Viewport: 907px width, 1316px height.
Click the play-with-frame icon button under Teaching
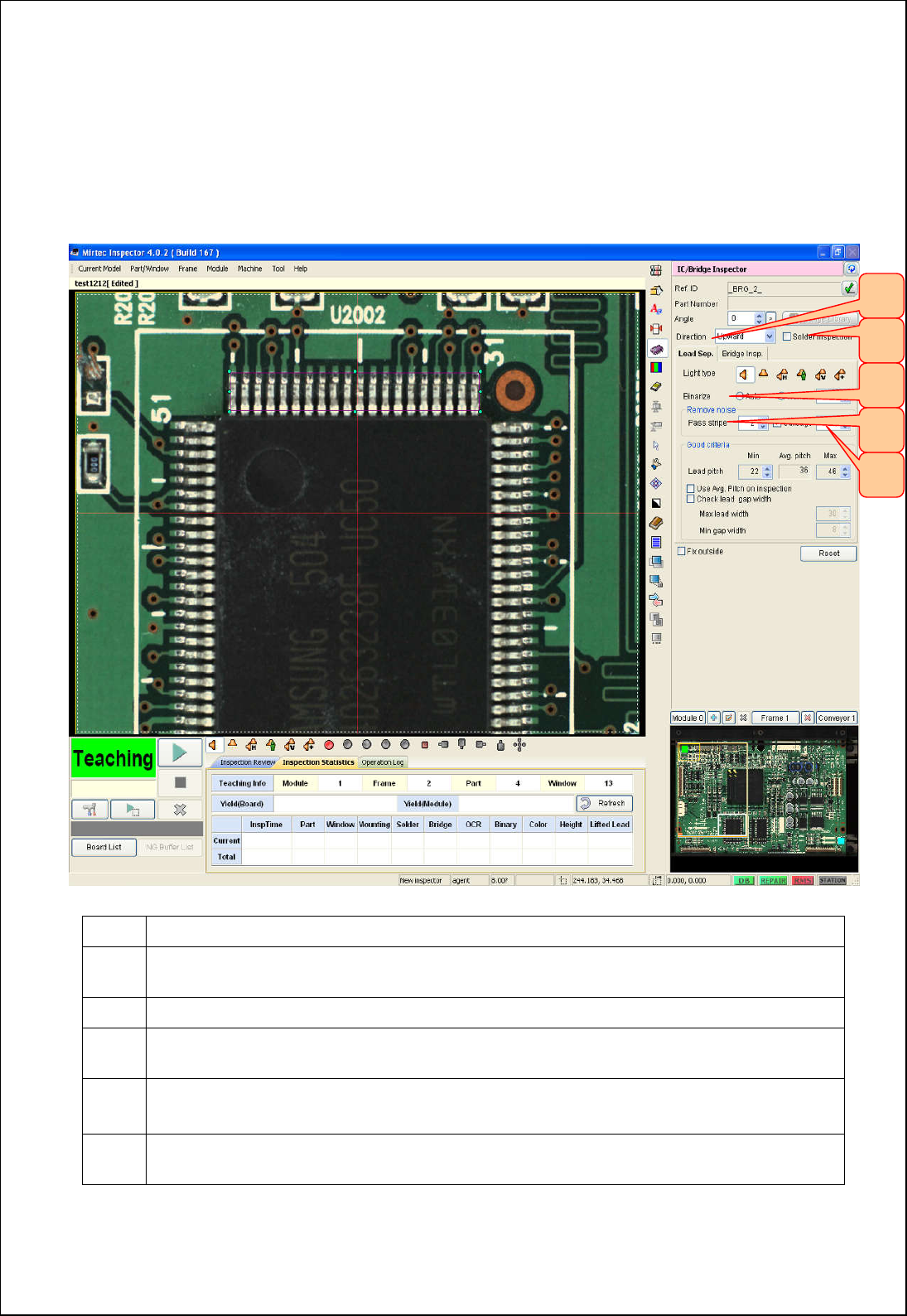pos(133,810)
